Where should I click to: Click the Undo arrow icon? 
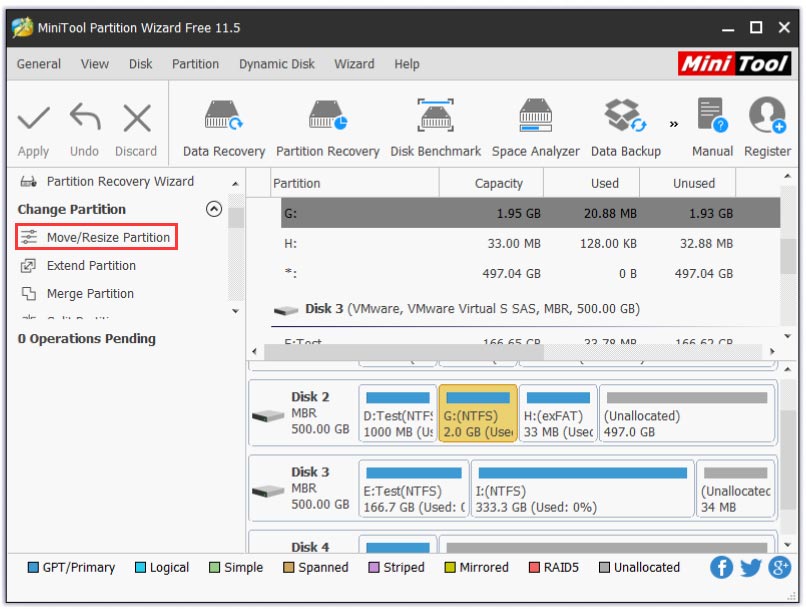click(x=85, y=118)
